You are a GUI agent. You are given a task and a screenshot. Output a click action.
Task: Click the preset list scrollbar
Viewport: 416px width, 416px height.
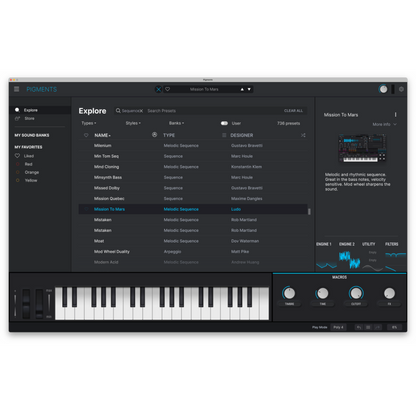[x=309, y=211]
